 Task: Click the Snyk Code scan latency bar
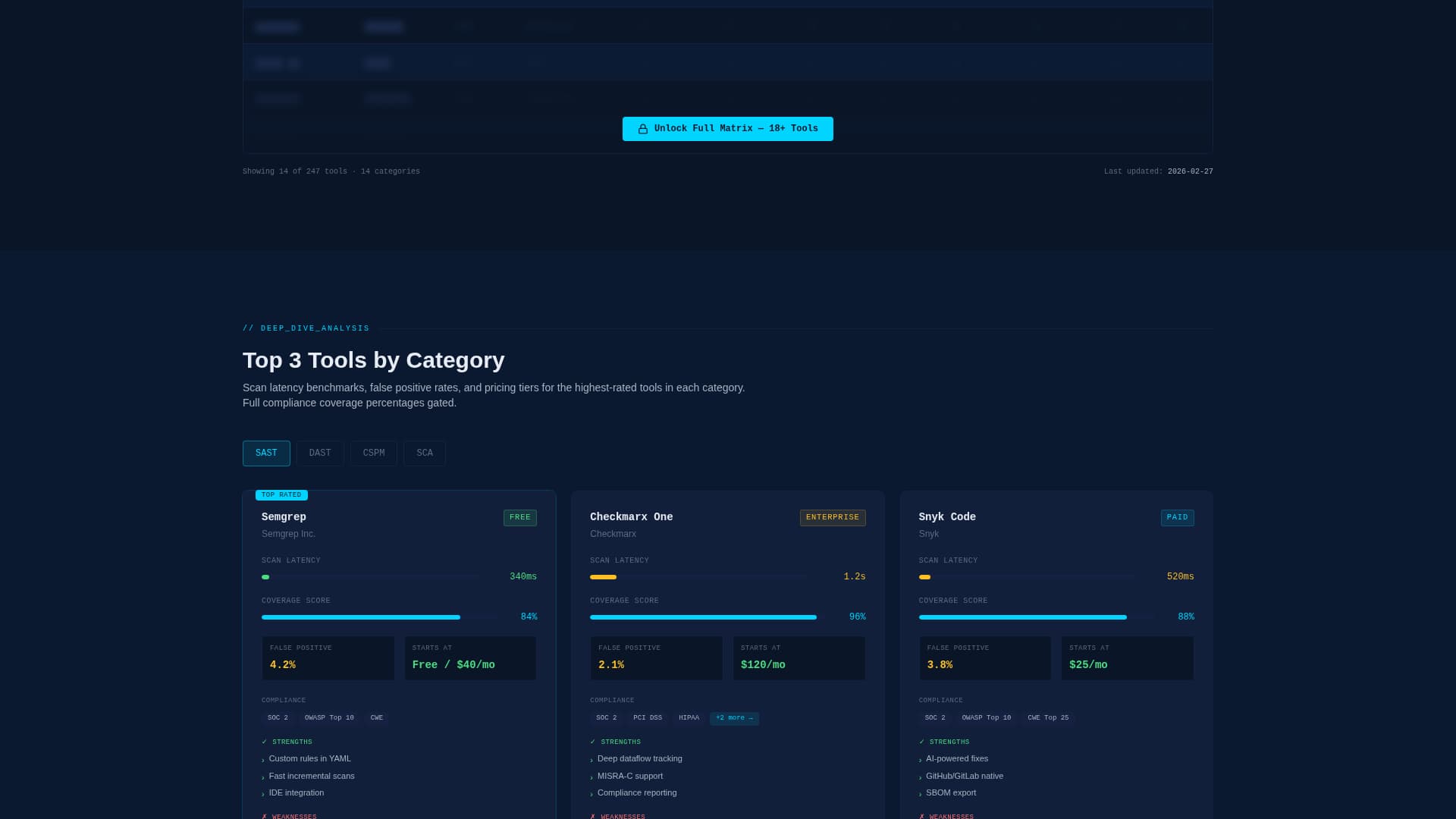pyautogui.click(x=1028, y=577)
